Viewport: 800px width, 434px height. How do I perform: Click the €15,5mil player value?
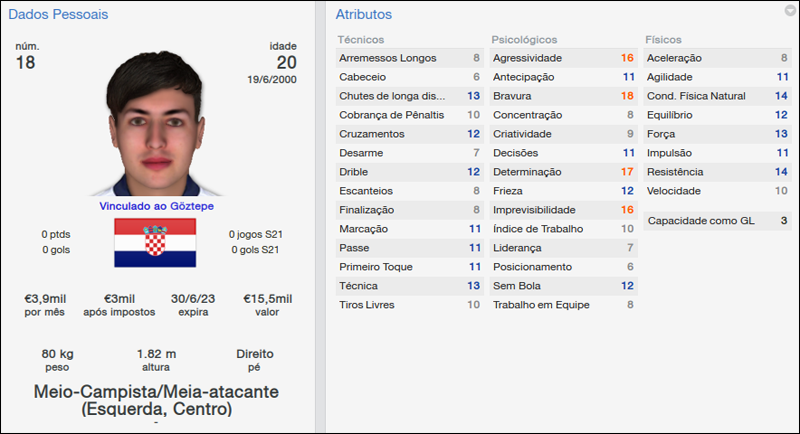click(269, 299)
